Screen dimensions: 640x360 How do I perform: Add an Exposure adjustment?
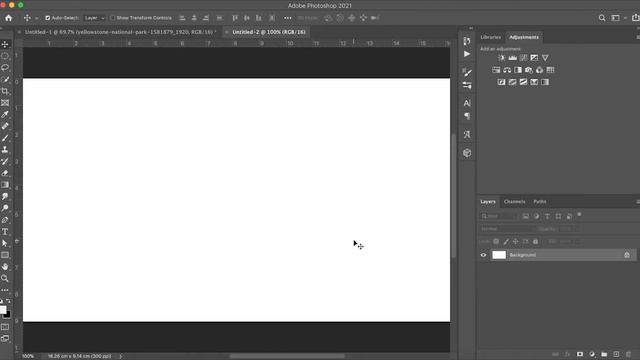534,58
